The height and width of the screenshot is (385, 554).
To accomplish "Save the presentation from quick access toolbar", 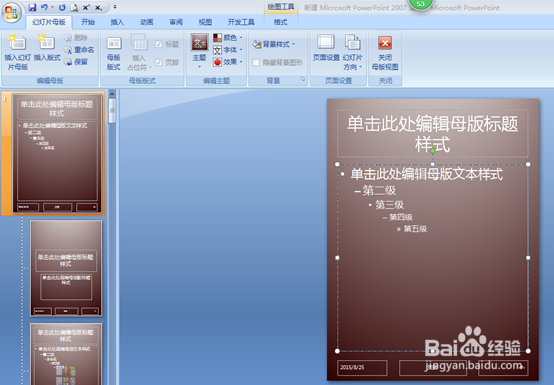I will click(32, 7).
